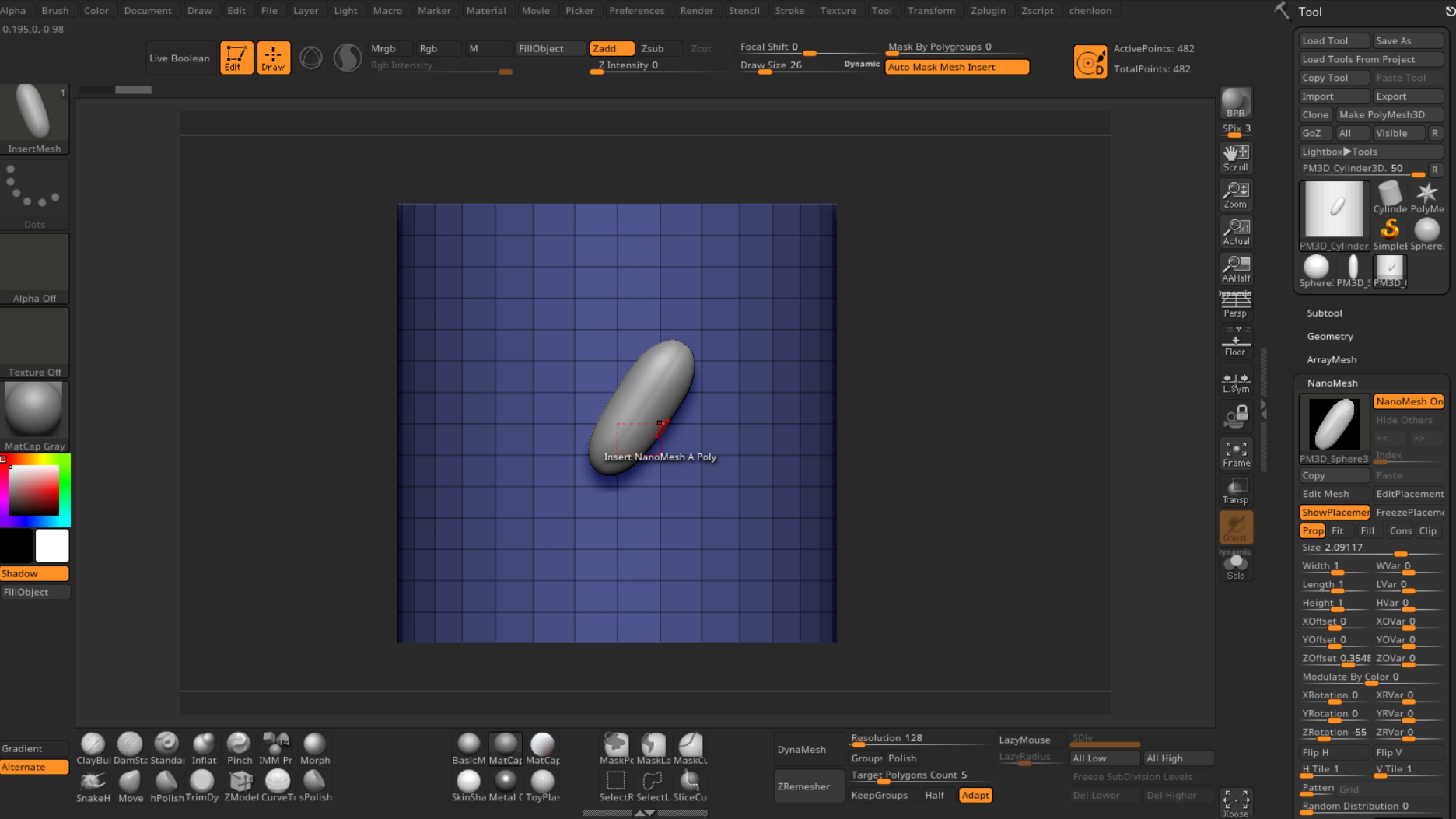Open the Preferences menu
Viewport: 1456px width, 819px height.
636,11
